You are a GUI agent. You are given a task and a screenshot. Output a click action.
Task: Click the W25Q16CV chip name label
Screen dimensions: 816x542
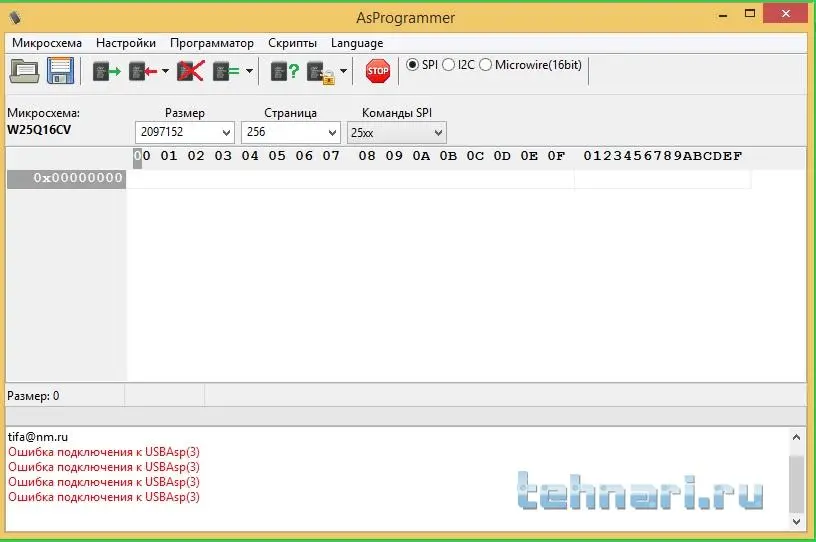[x=39, y=130]
